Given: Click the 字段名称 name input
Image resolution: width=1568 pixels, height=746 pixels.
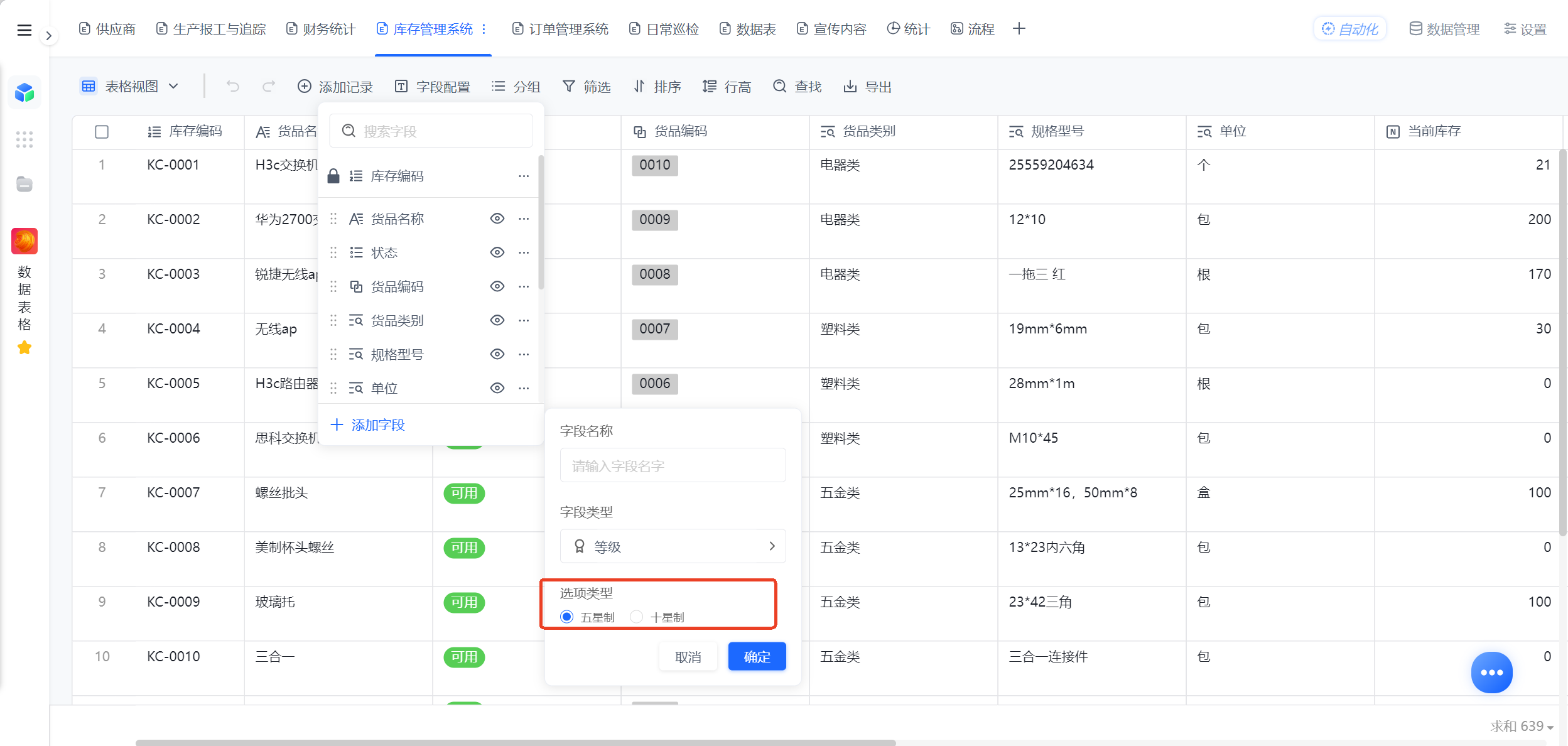Looking at the screenshot, I should click(673, 466).
